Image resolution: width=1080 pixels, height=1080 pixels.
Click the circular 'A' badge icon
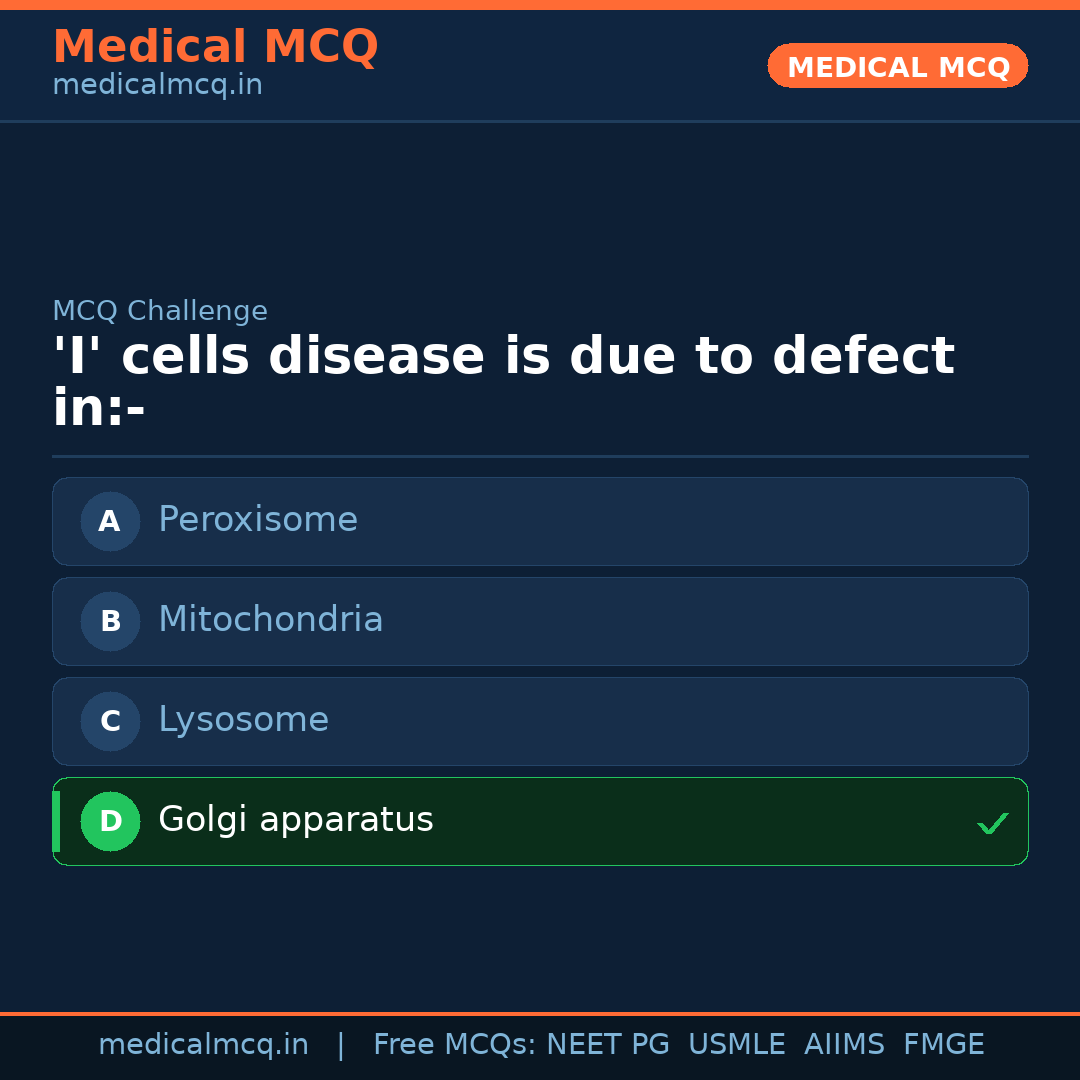pos(110,521)
